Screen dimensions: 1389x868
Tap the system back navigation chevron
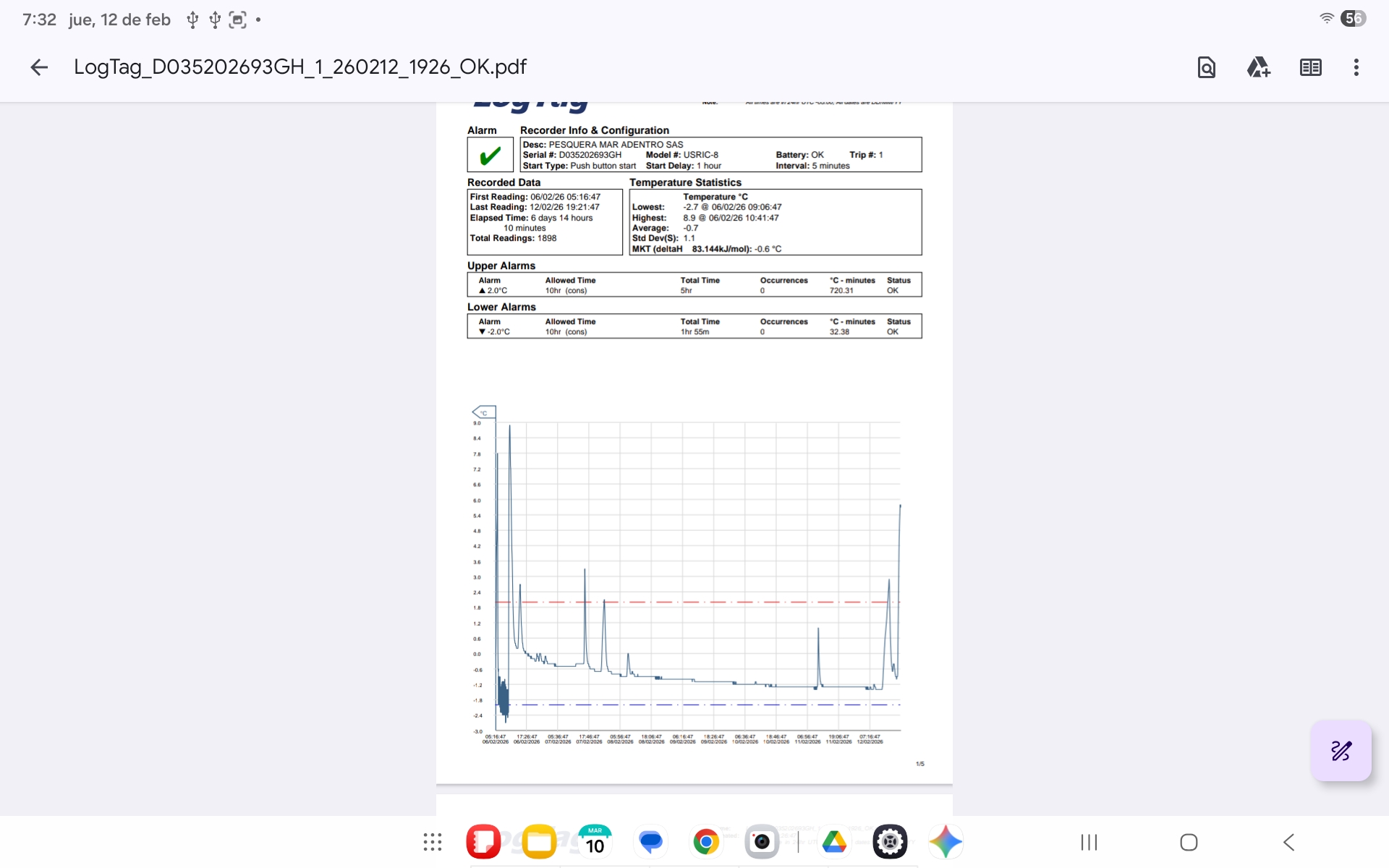pos(1288,842)
